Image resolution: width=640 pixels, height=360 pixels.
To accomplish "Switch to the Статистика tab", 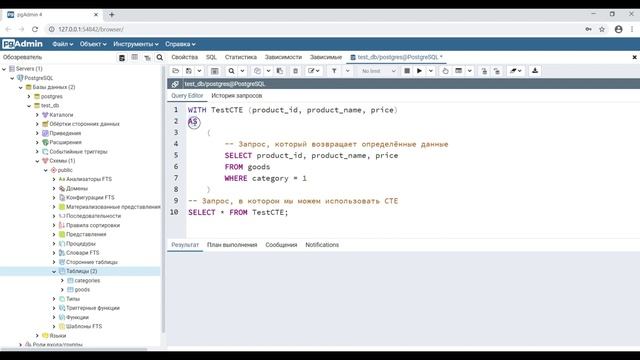I will coord(241,57).
